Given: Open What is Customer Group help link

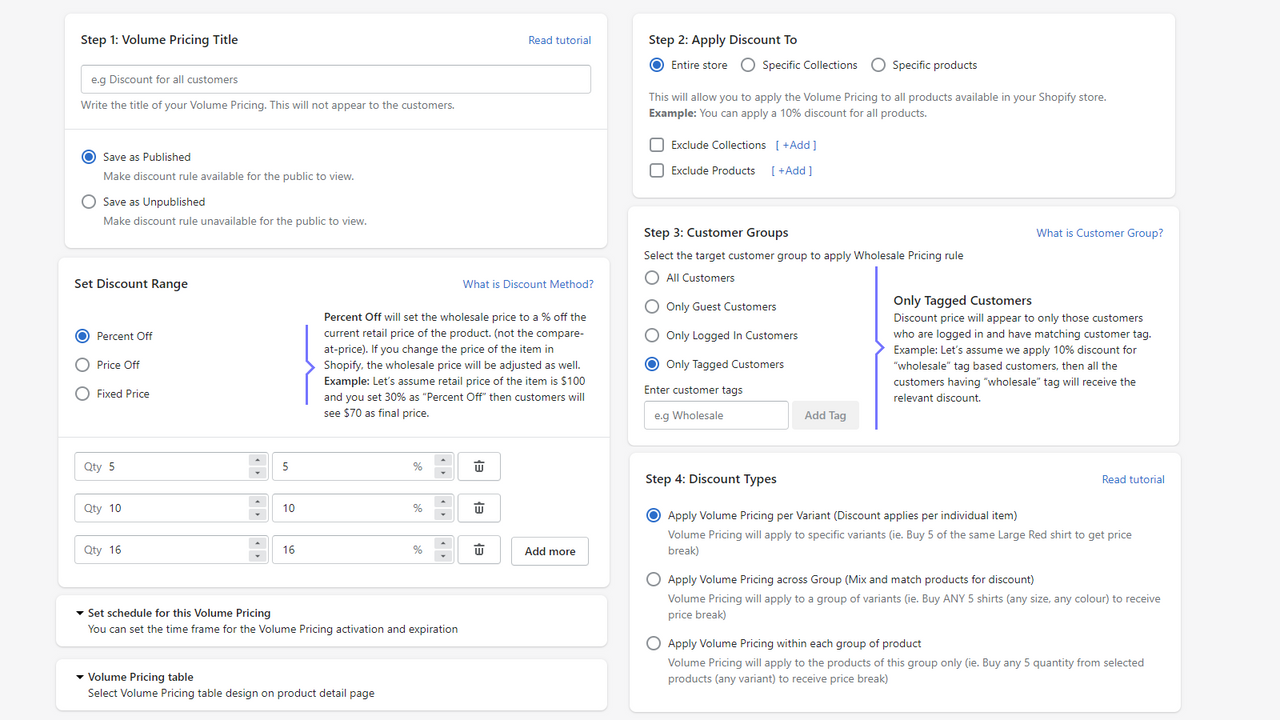Looking at the screenshot, I should 1099,232.
